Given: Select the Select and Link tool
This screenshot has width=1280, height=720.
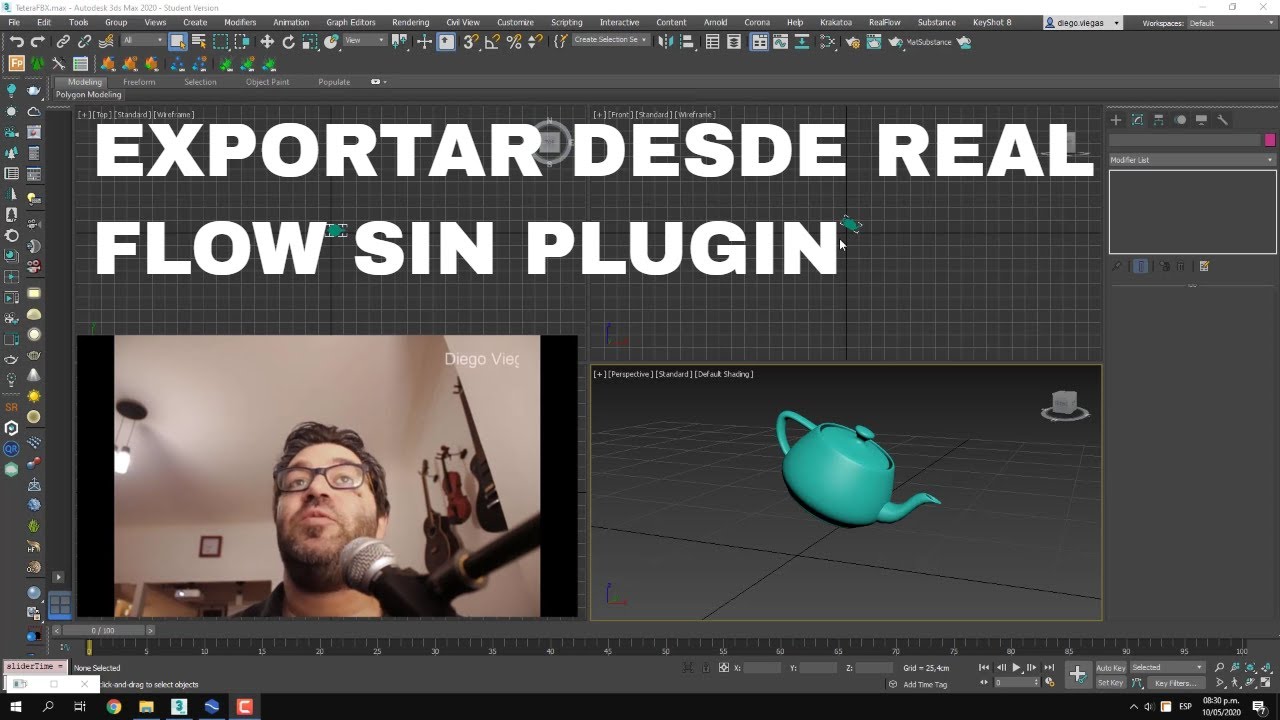Looking at the screenshot, I should pos(63,41).
